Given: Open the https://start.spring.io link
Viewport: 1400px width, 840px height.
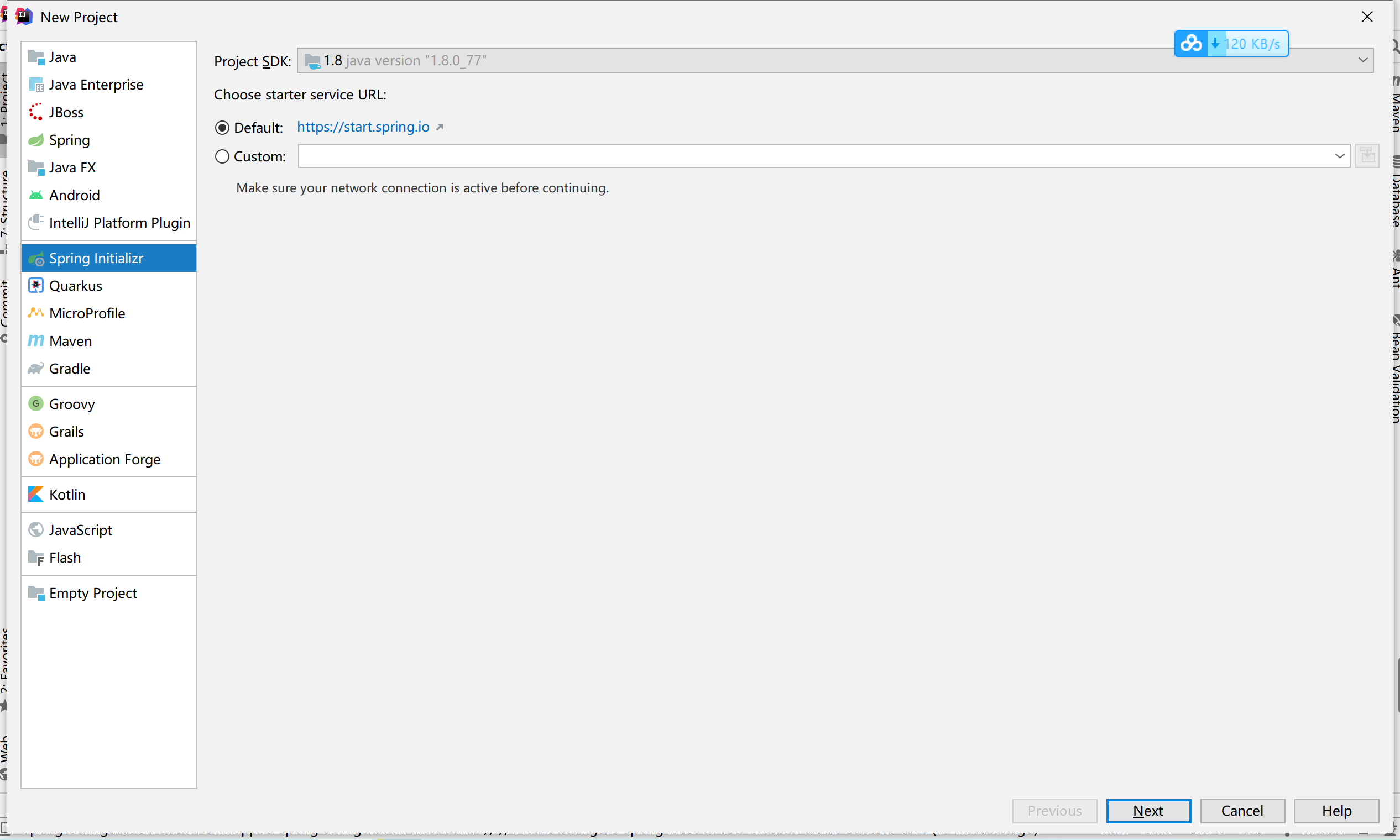Looking at the screenshot, I should [x=363, y=127].
